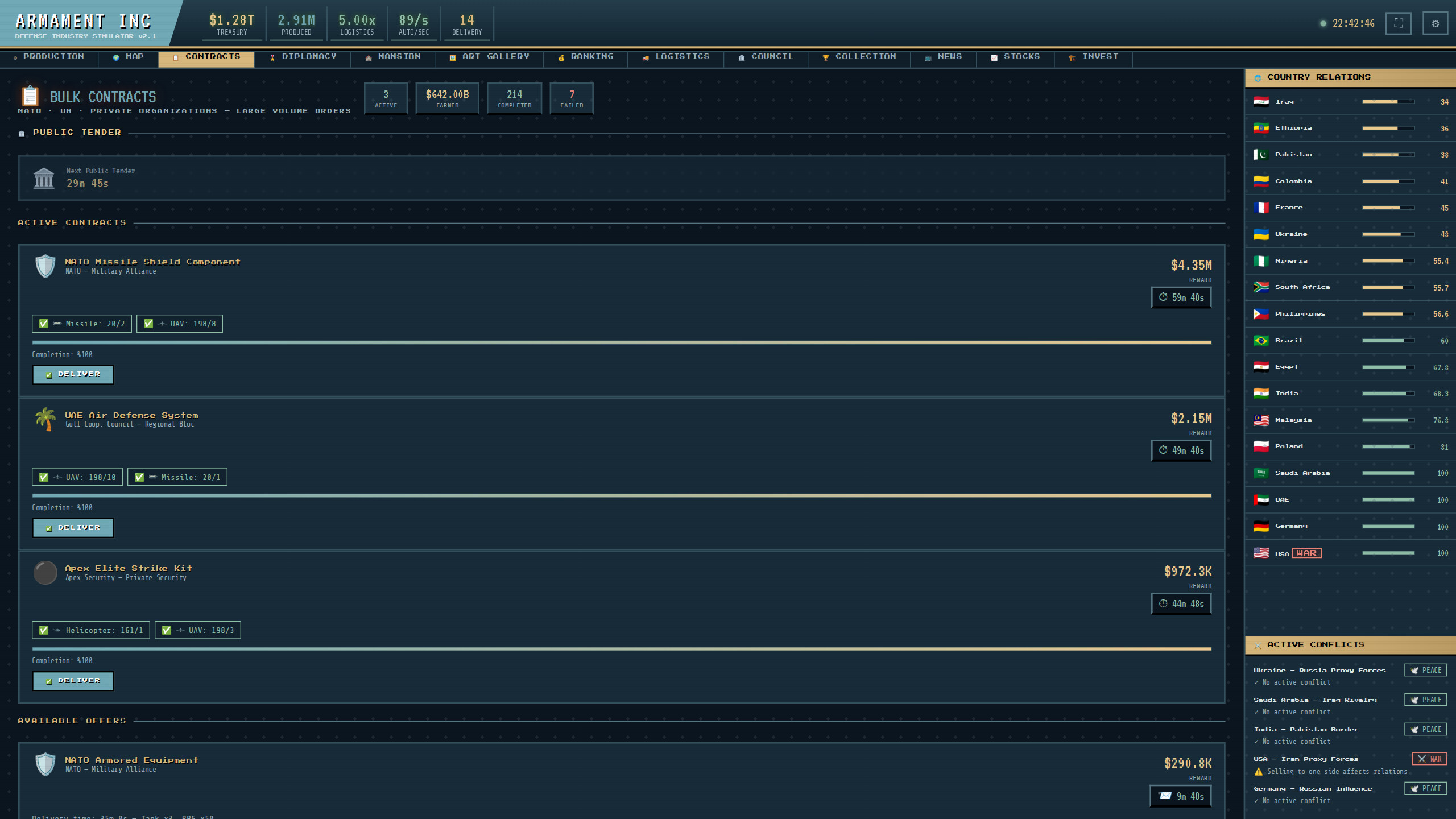Click the South Africa flag icon
The height and width of the screenshot is (819, 1456).
click(1261, 287)
